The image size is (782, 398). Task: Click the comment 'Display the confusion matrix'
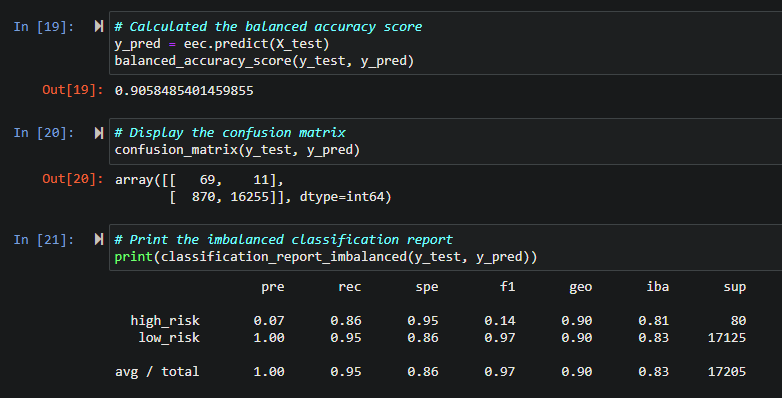230,133
